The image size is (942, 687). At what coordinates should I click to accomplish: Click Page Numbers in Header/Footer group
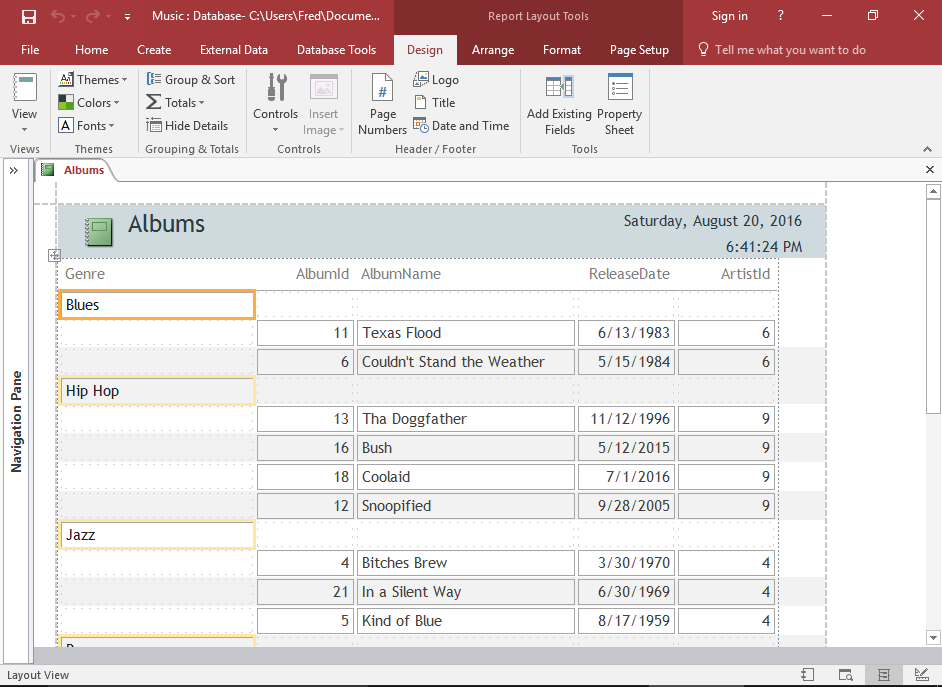tap(381, 102)
